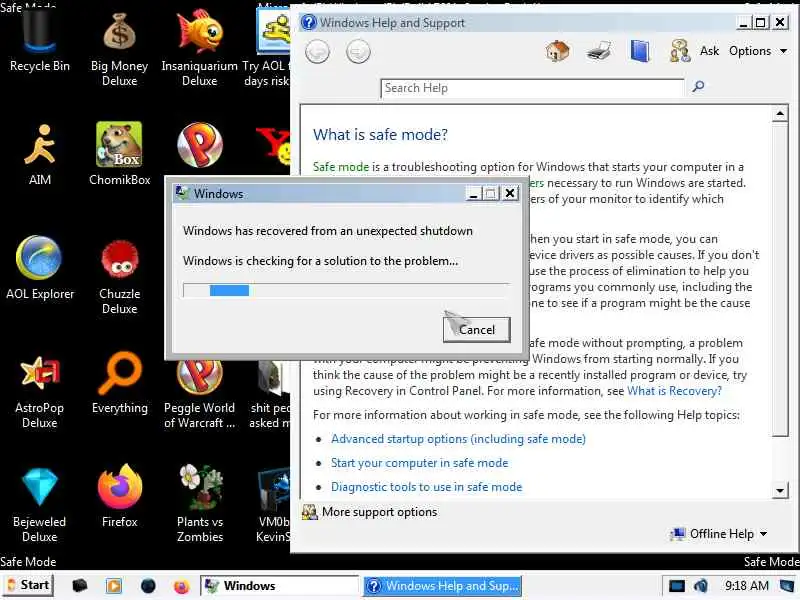This screenshot has height=600, width=800.
Task: Click 'Windows has recovered from an unexpected shutdown' text
Action: [328, 231]
